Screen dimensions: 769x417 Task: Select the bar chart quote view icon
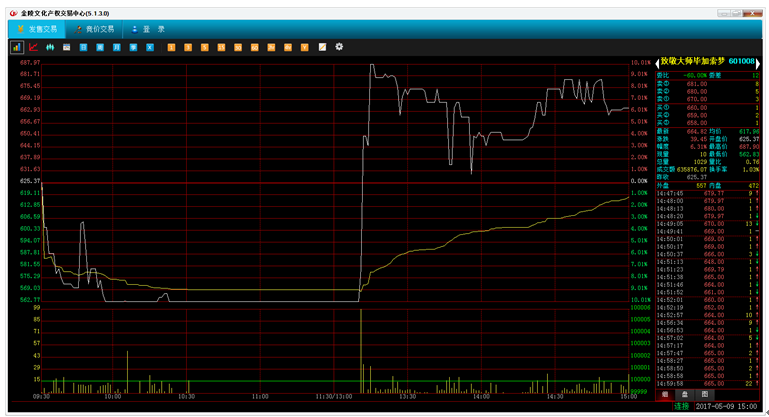17,47
